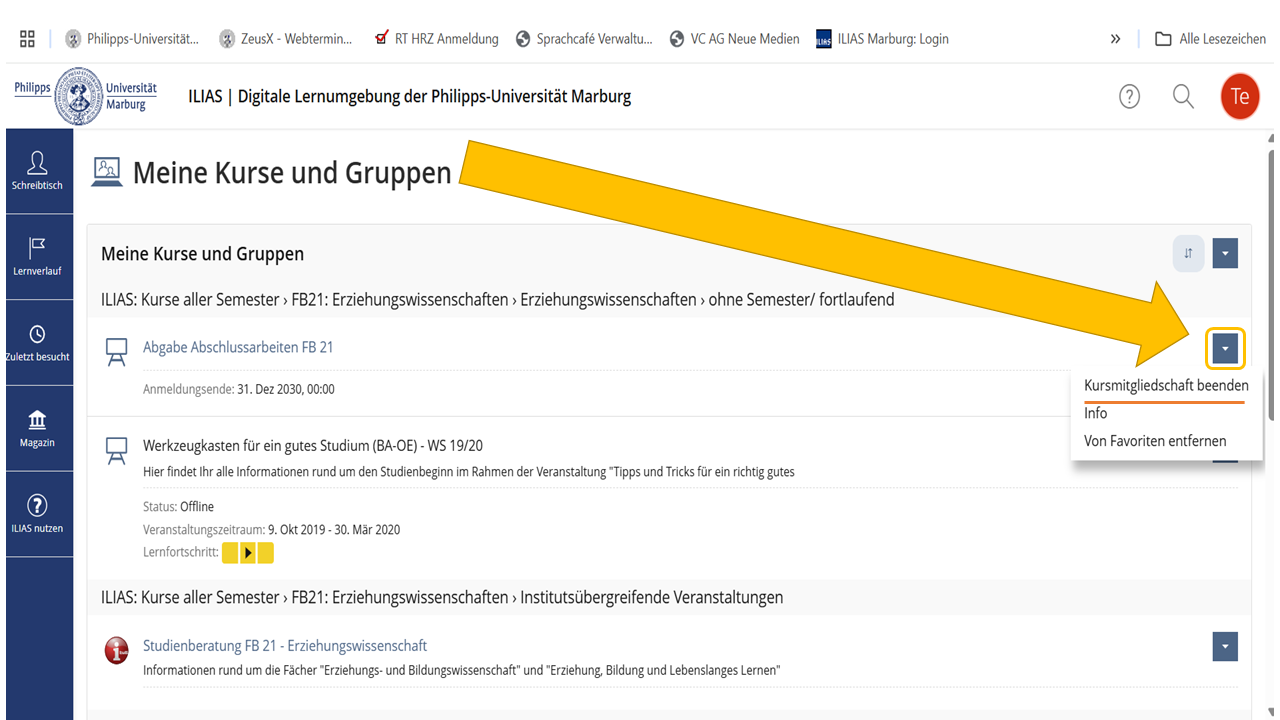Image resolution: width=1280 pixels, height=720 pixels.
Task: Open course 'Abgabe Abschlussarbeiten FB 21'
Action: [238, 347]
